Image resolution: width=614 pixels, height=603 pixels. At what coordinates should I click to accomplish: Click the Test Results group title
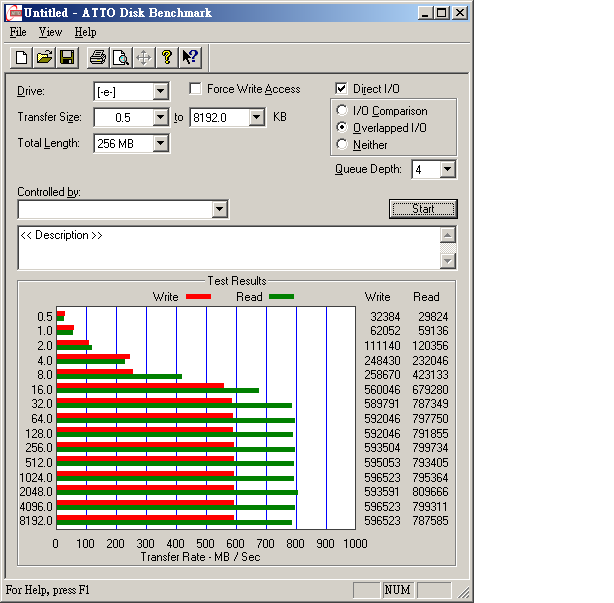237,281
